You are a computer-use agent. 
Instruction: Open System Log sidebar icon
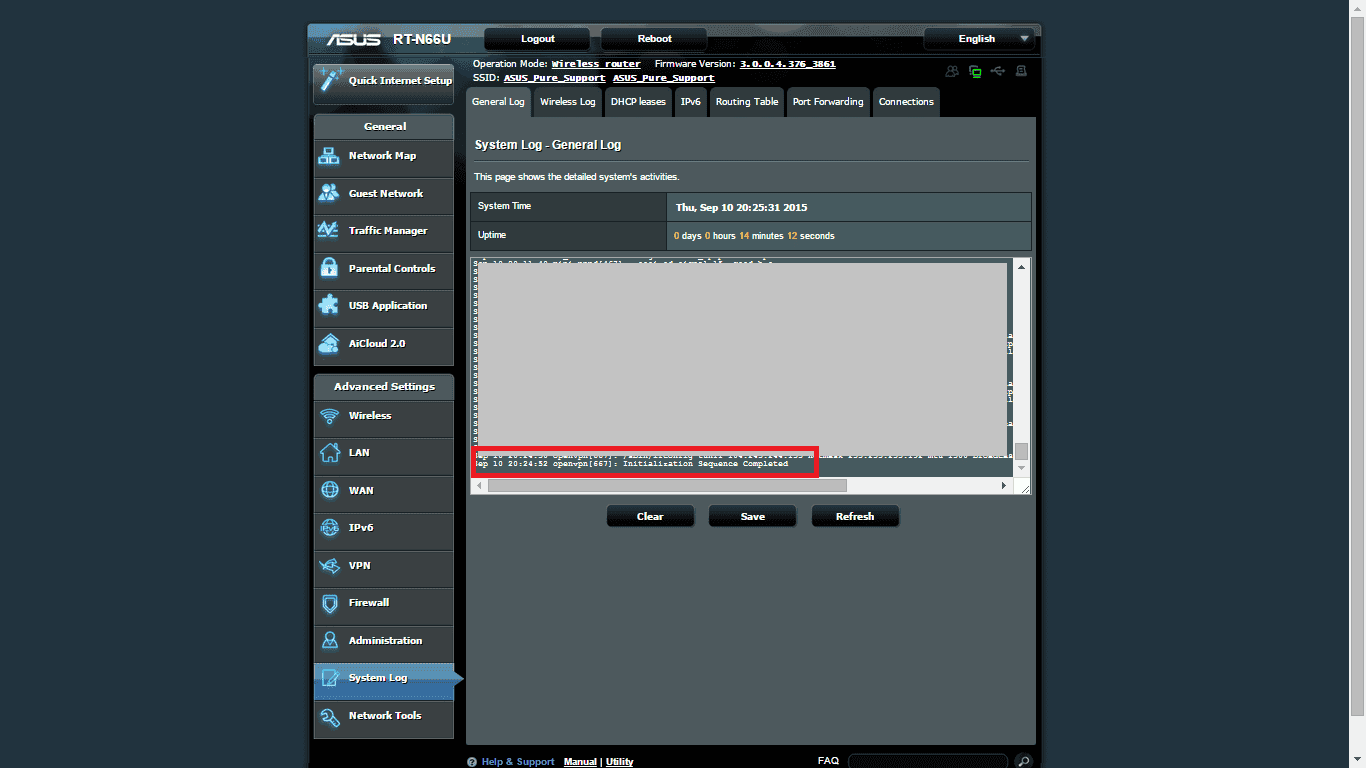pyautogui.click(x=329, y=678)
